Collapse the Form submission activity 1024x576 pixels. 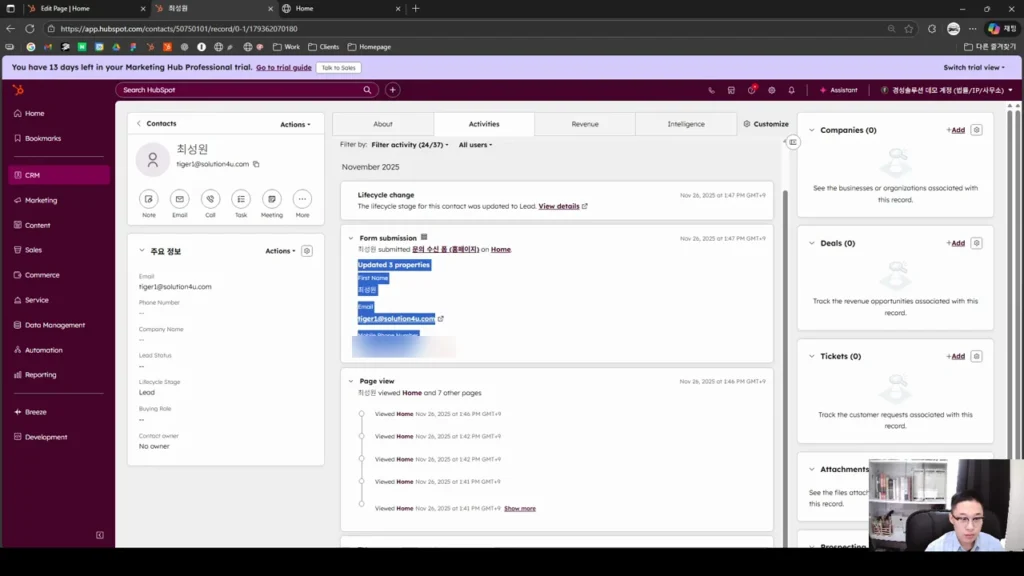tap(351, 238)
